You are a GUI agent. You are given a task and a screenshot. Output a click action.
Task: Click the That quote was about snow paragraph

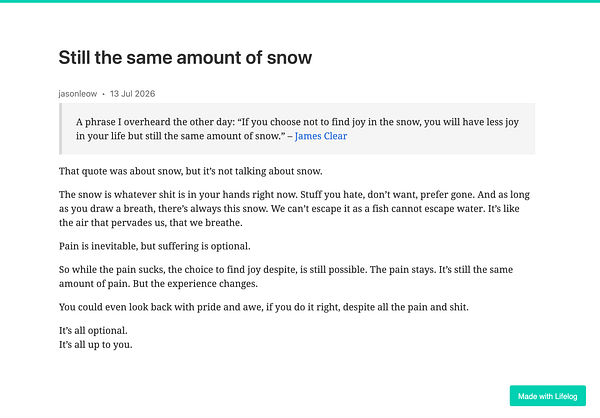191,171
